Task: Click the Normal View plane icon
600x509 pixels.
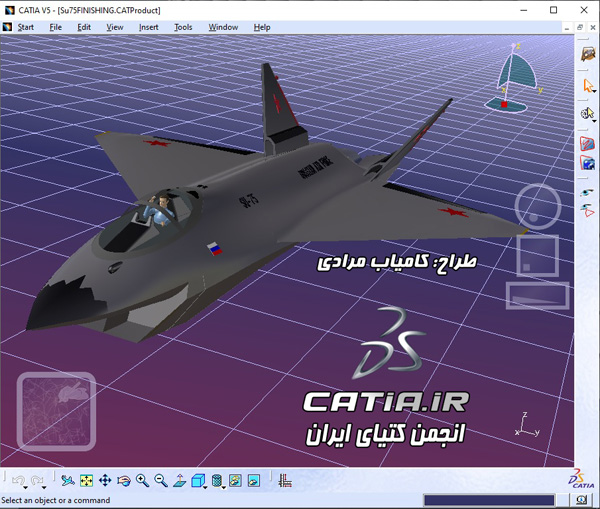Action: pos(179,480)
